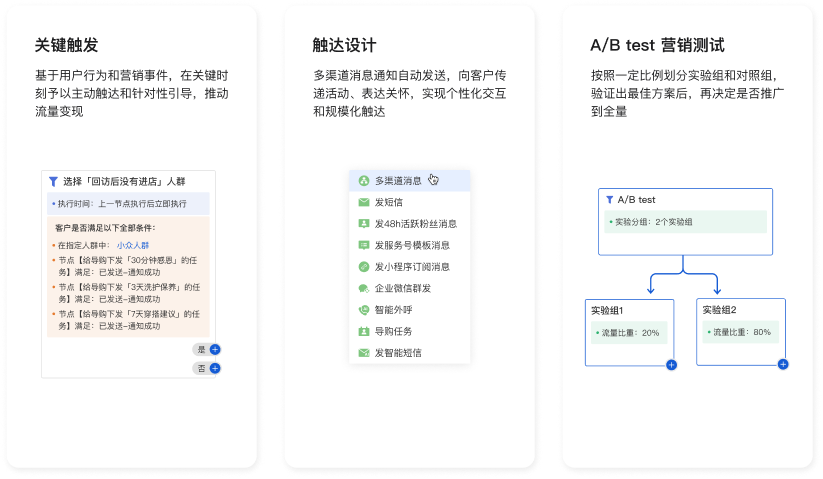Screen dimensions: 823x479
Task: Click the multi-channel message icon (多渠道消息)
Action: coord(363,181)
